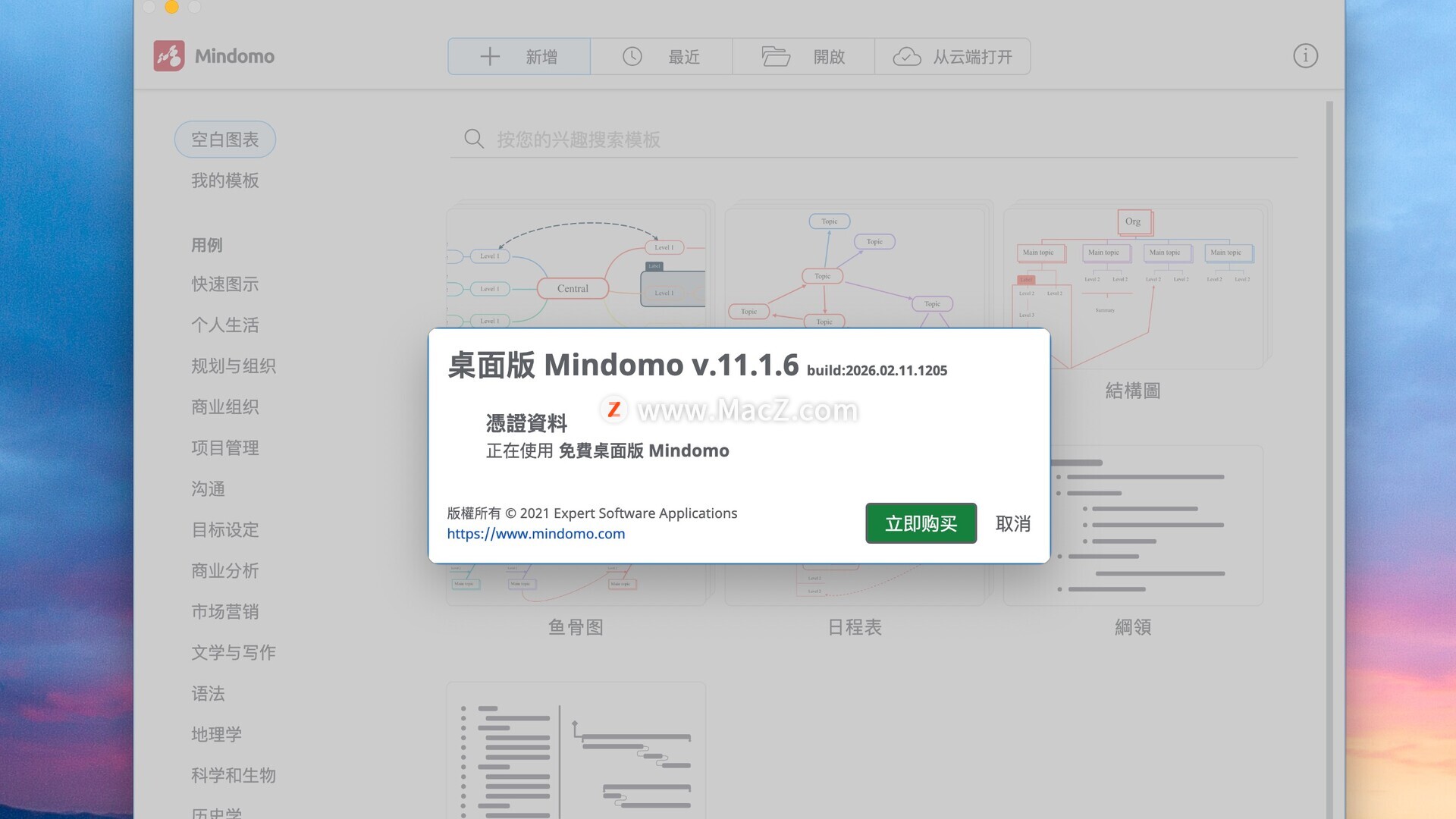This screenshot has width=1456, height=819.
Task: Click the folder icon for 開啟
Action: 775,57
